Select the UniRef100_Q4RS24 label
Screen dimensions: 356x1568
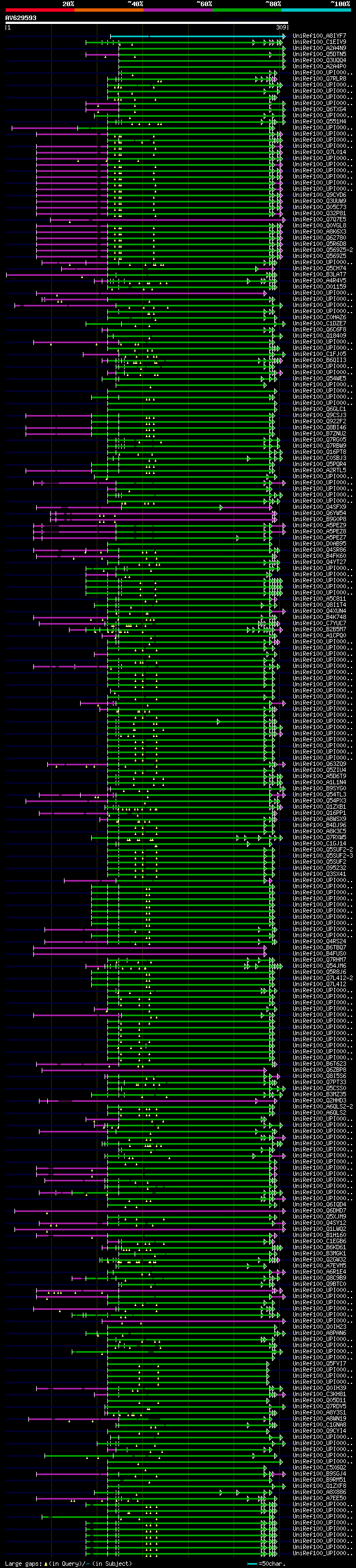[319, 941]
